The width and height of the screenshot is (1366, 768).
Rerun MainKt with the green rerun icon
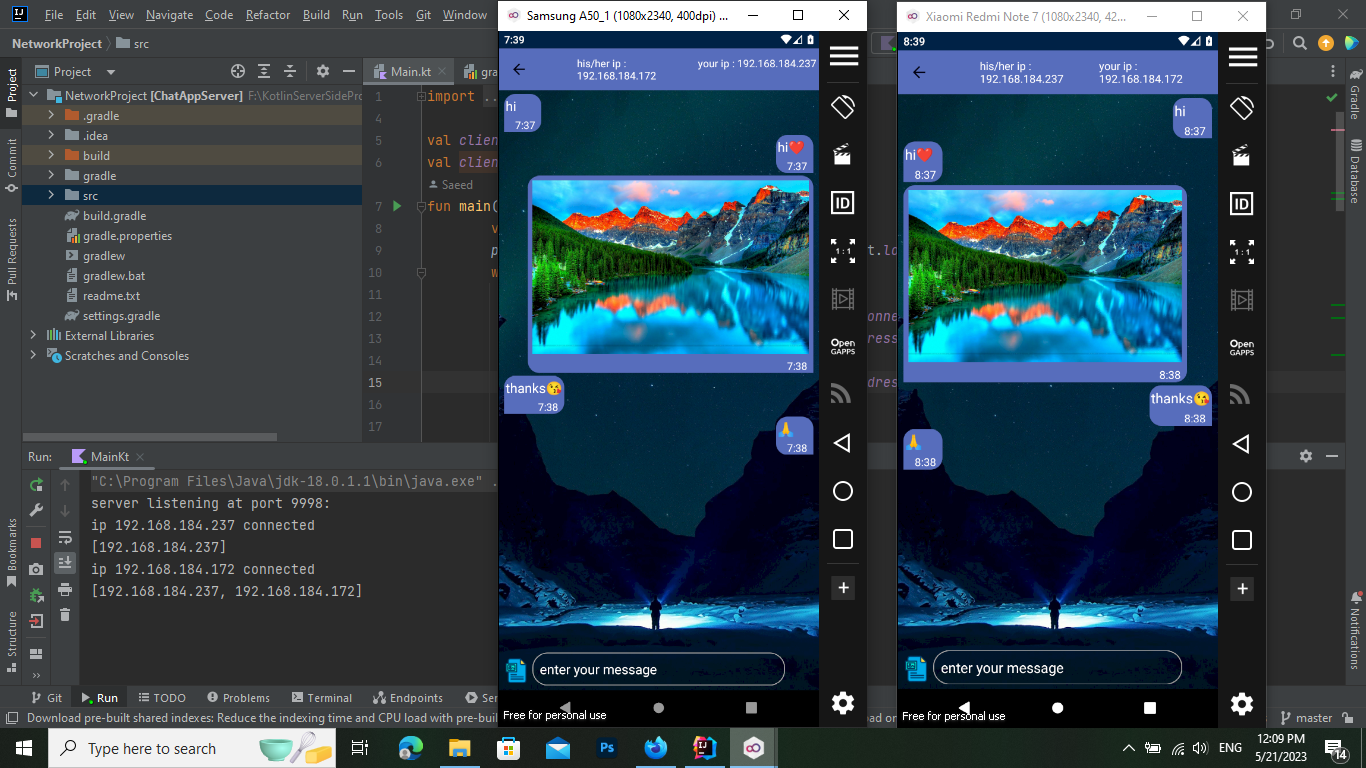point(37,485)
